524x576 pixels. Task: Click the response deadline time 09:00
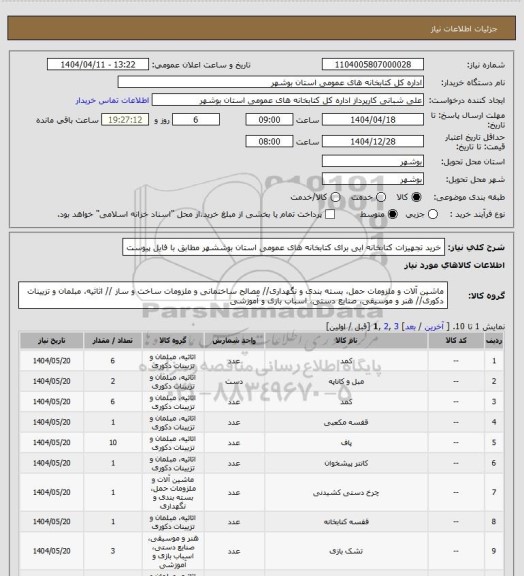click(x=269, y=120)
